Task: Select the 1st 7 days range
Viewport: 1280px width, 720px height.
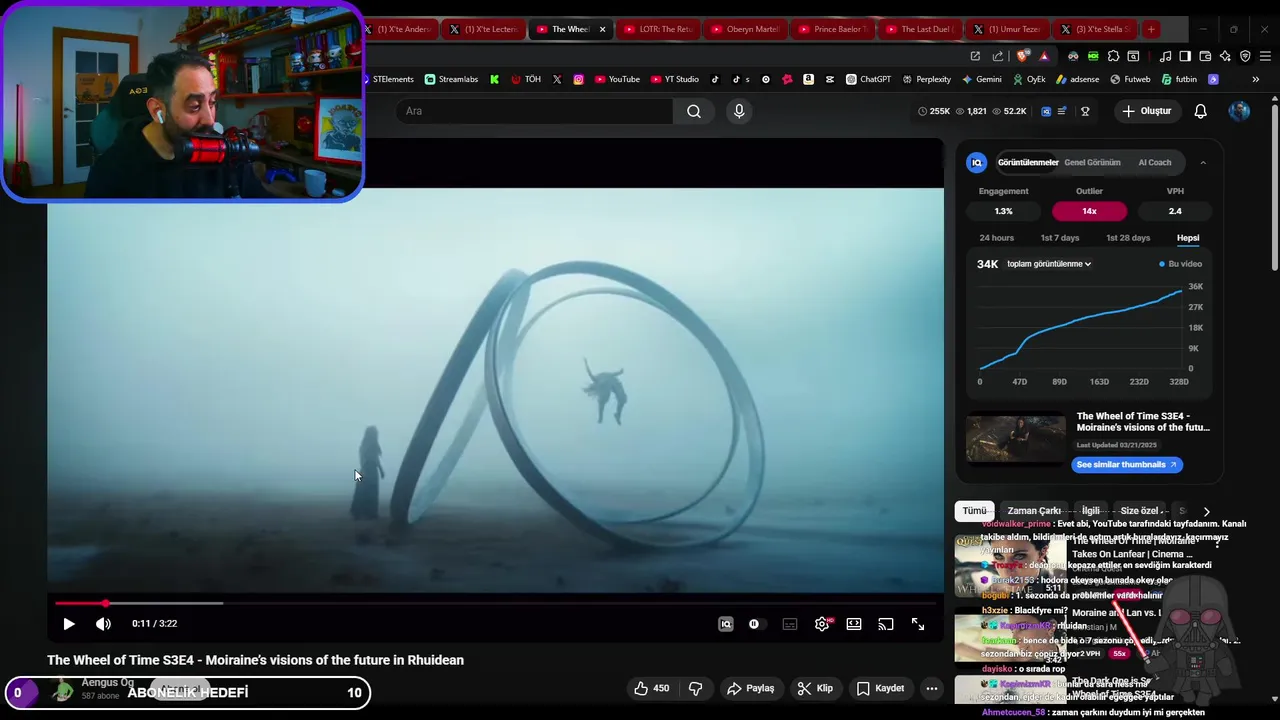Action: pos(1060,238)
